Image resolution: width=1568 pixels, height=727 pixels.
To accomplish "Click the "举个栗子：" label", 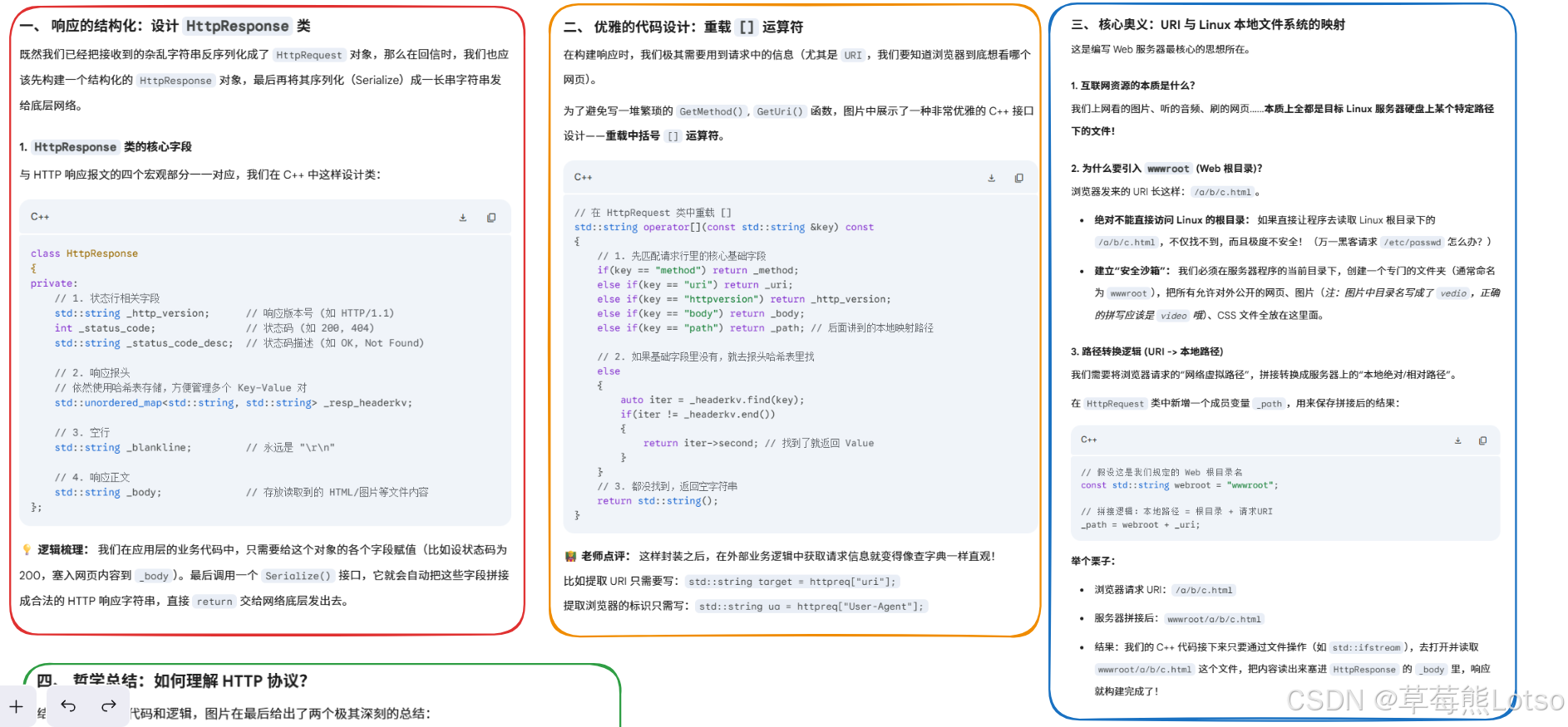I will [1093, 561].
